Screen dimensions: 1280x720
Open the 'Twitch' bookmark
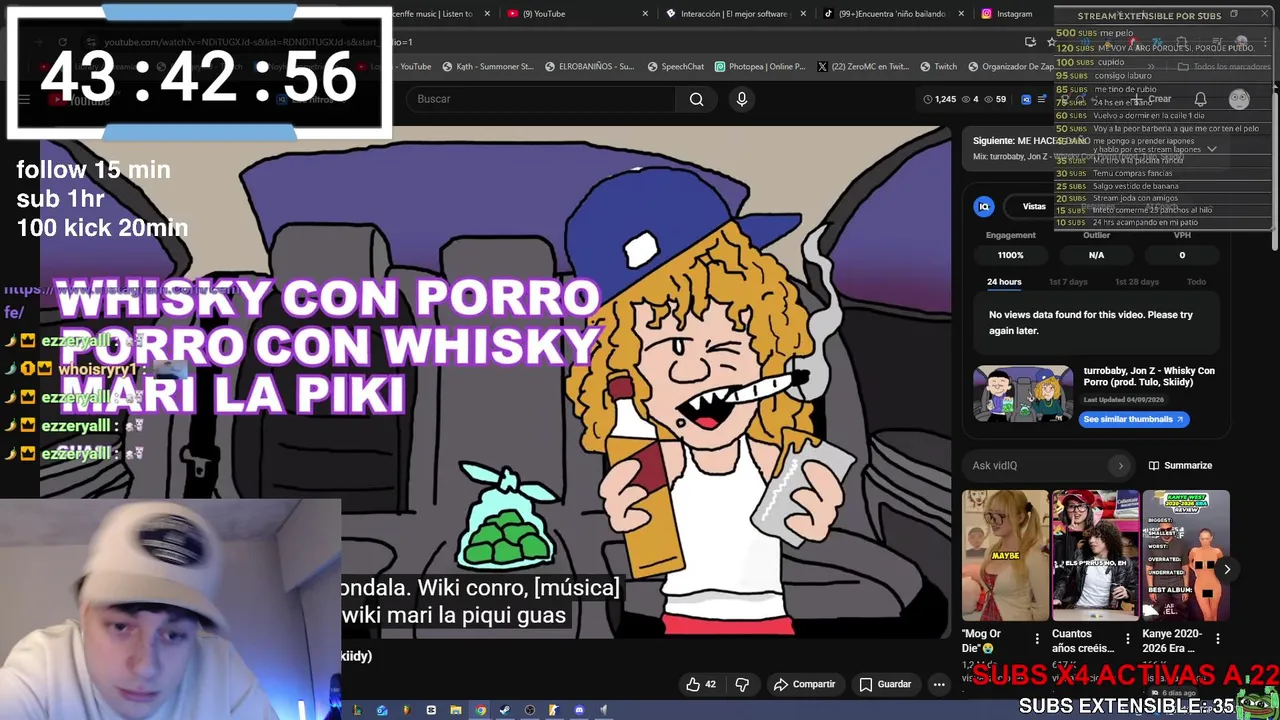tap(937, 67)
